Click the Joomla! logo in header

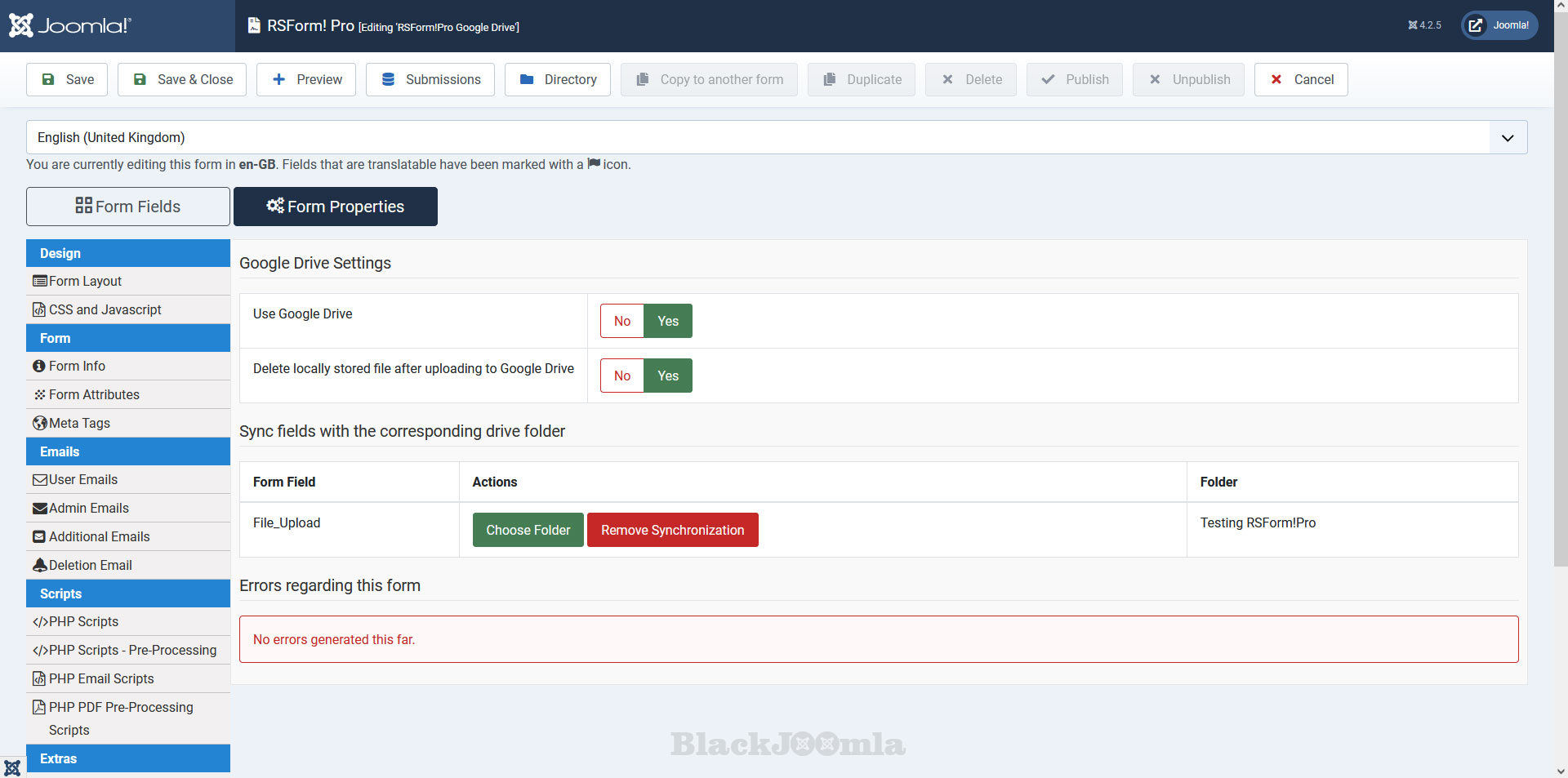69,25
